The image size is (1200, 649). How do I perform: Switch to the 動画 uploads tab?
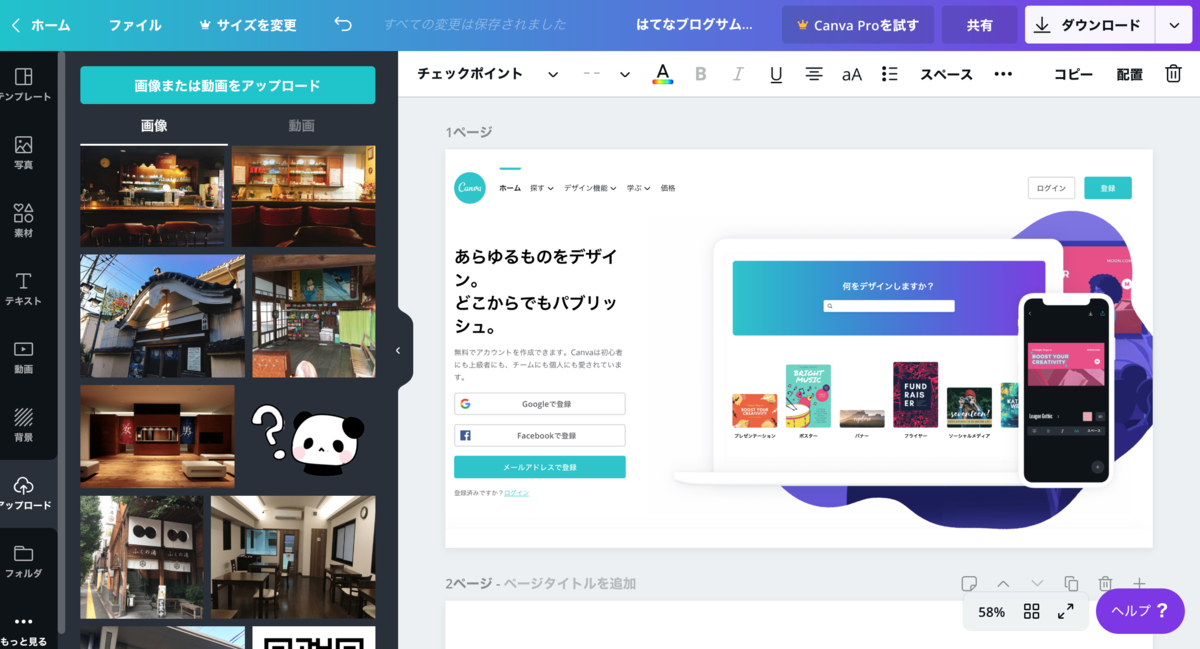[x=301, y=126]
